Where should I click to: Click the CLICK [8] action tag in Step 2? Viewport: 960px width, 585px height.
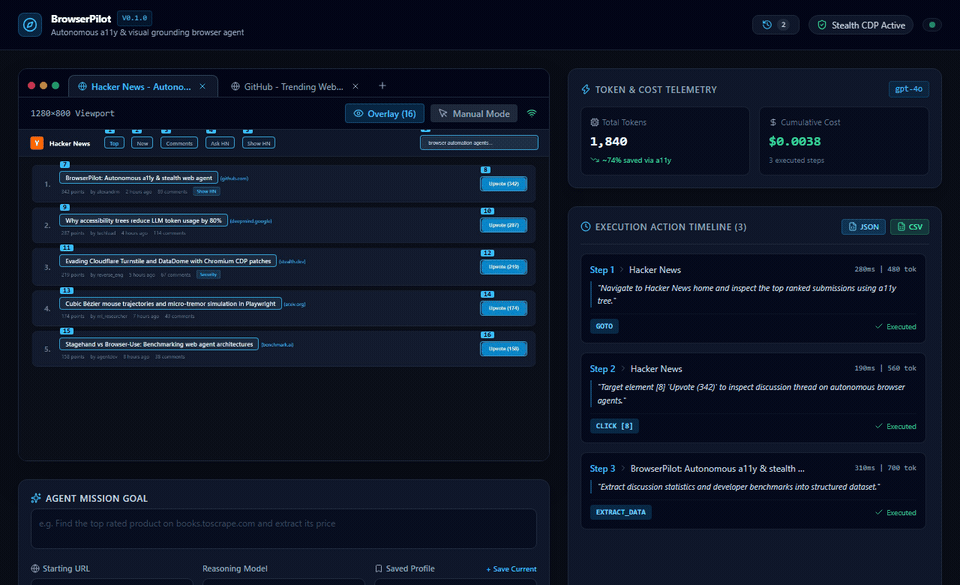(614, 426)
